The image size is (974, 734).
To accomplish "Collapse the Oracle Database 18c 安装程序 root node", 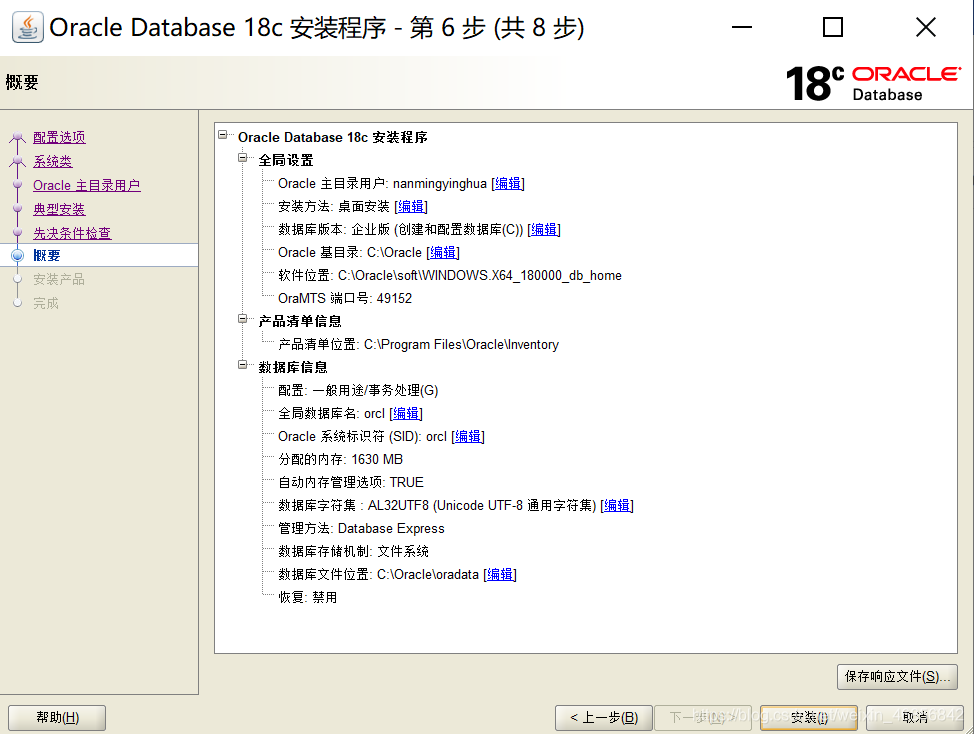I will (x=223, y=134).
